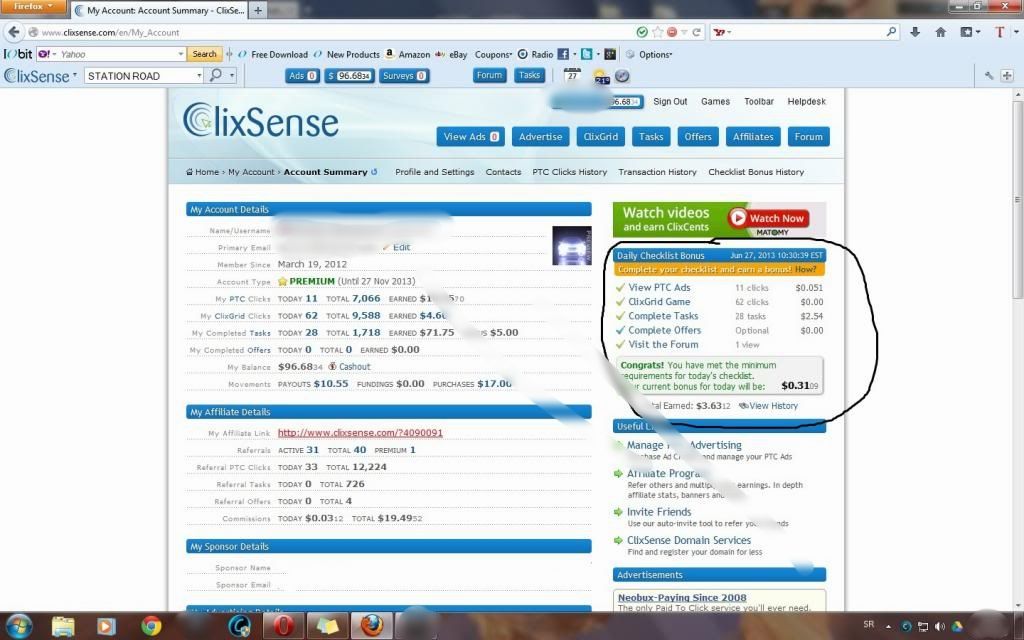Click the ClixSense toolbar Surveys button
The width and height of the screenshot is (1024, 640).
click(404, 76)
